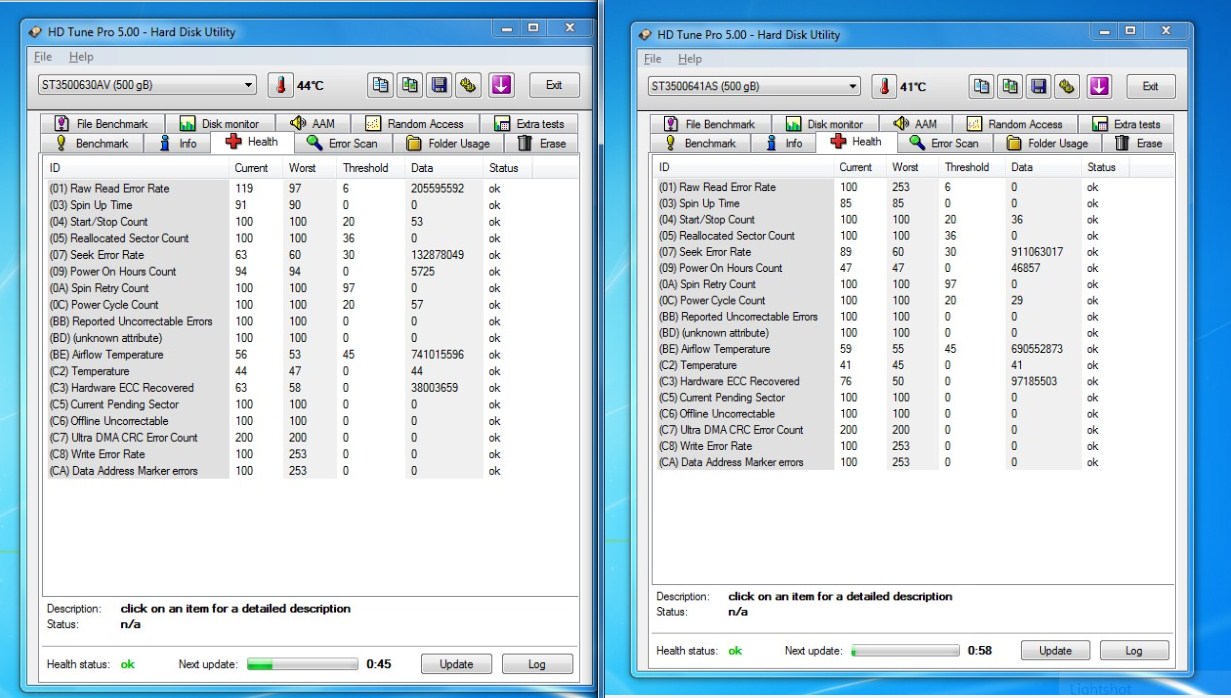Open the ST3500630AV (500 gB) drive dropdown

147,85
